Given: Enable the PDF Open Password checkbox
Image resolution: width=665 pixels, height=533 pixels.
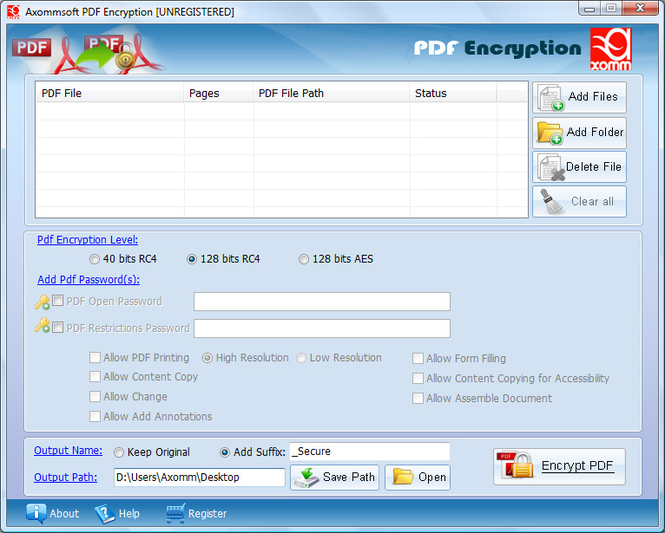Looking at the screenshot, I should point(58,301).
